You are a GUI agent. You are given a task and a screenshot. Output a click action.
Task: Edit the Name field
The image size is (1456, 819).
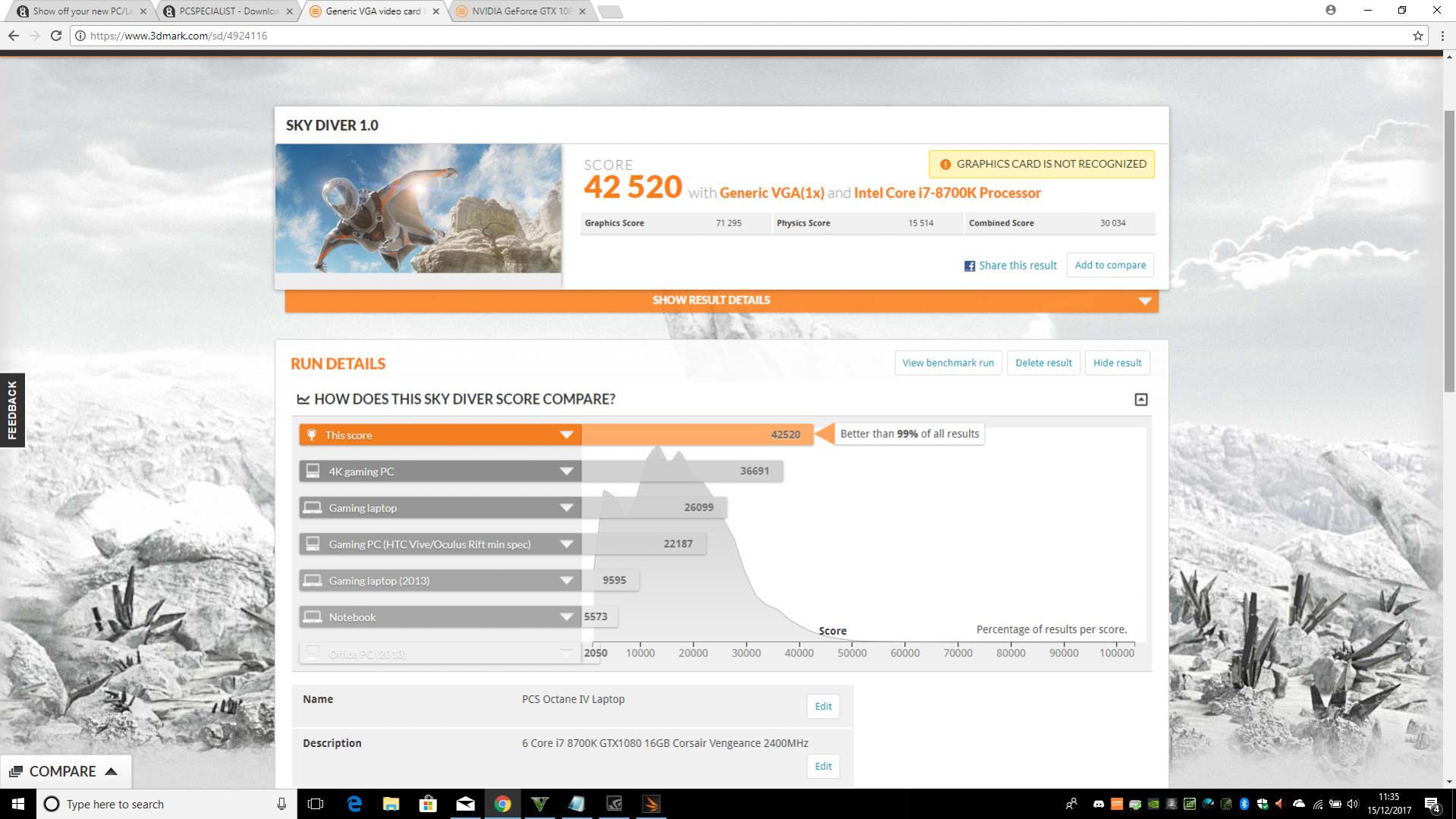823,706
